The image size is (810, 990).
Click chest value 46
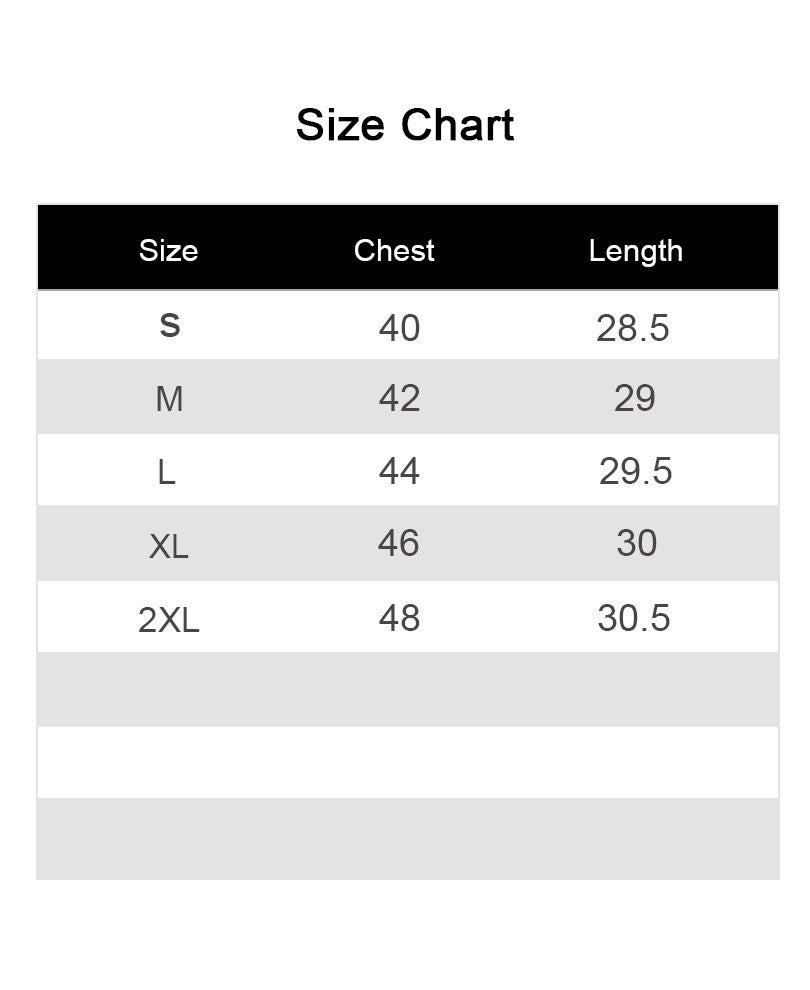click(398, 543)
